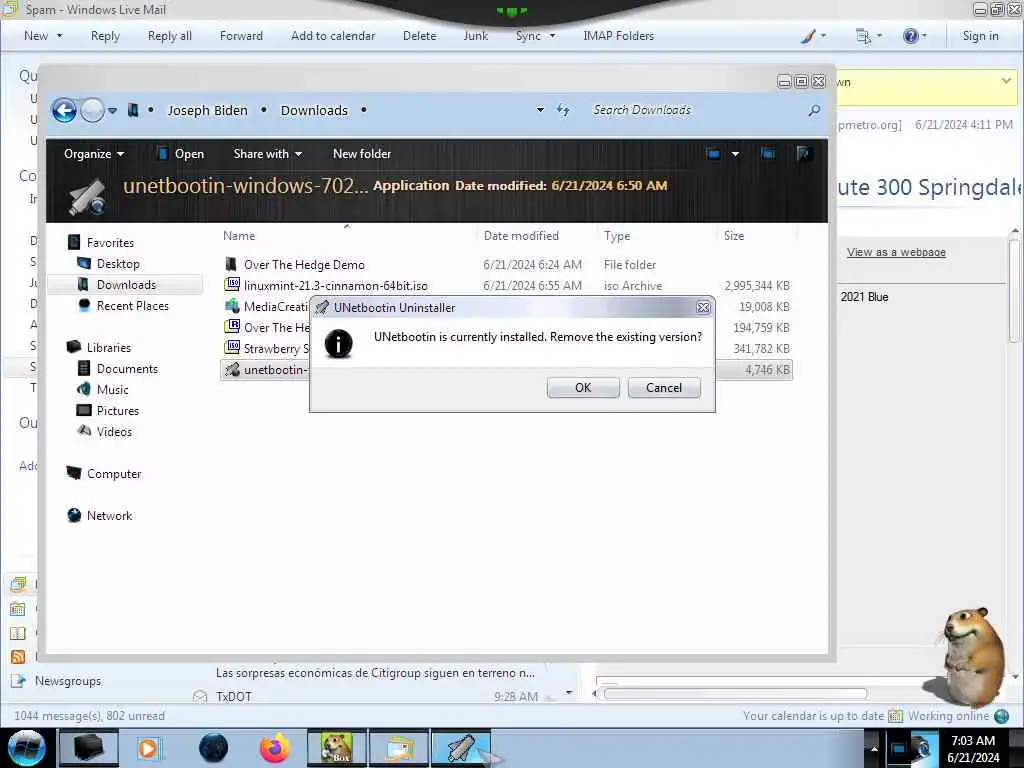Show hidden system tray icons arrow
This screenshot has height=768, width=1024.
tap(874, 748)
